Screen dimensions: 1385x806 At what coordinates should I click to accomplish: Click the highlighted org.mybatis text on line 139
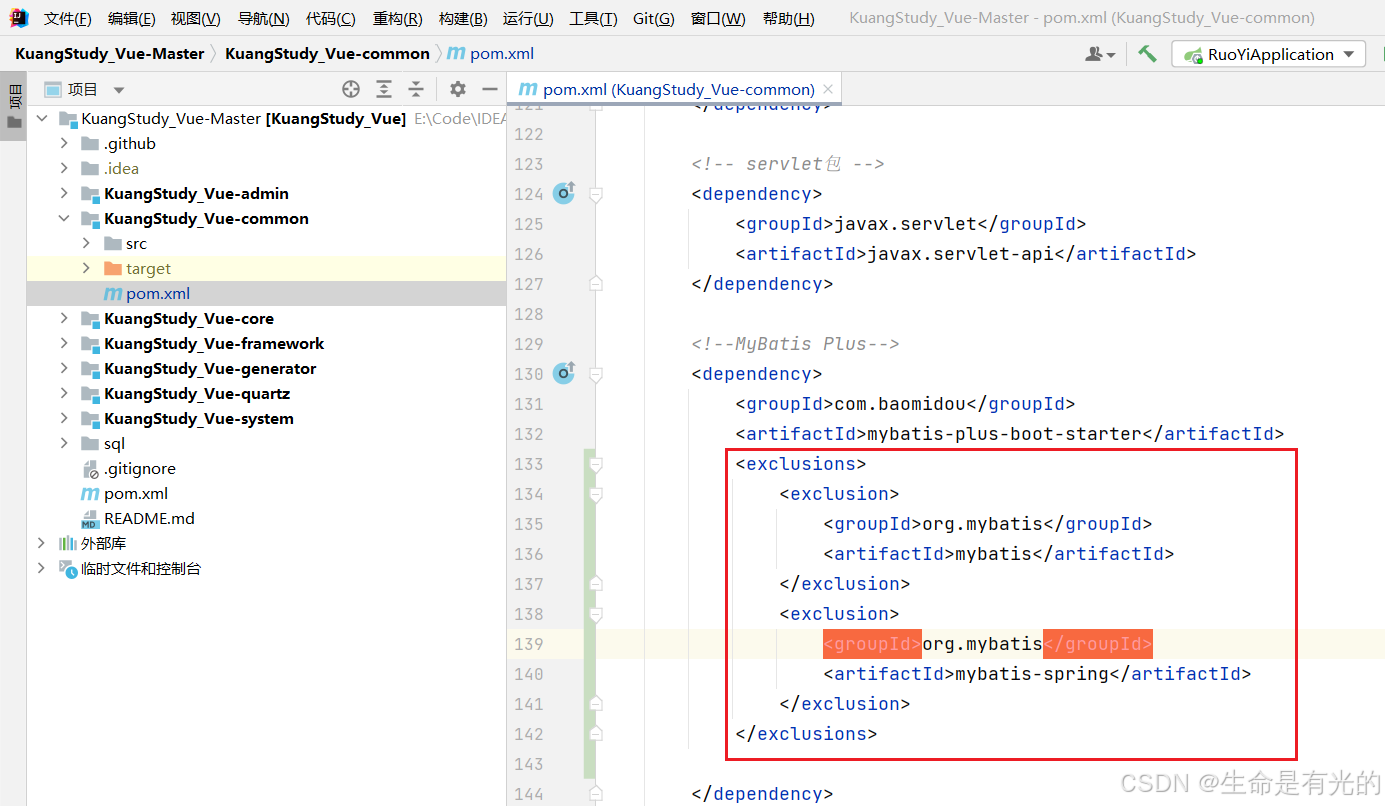982,644
